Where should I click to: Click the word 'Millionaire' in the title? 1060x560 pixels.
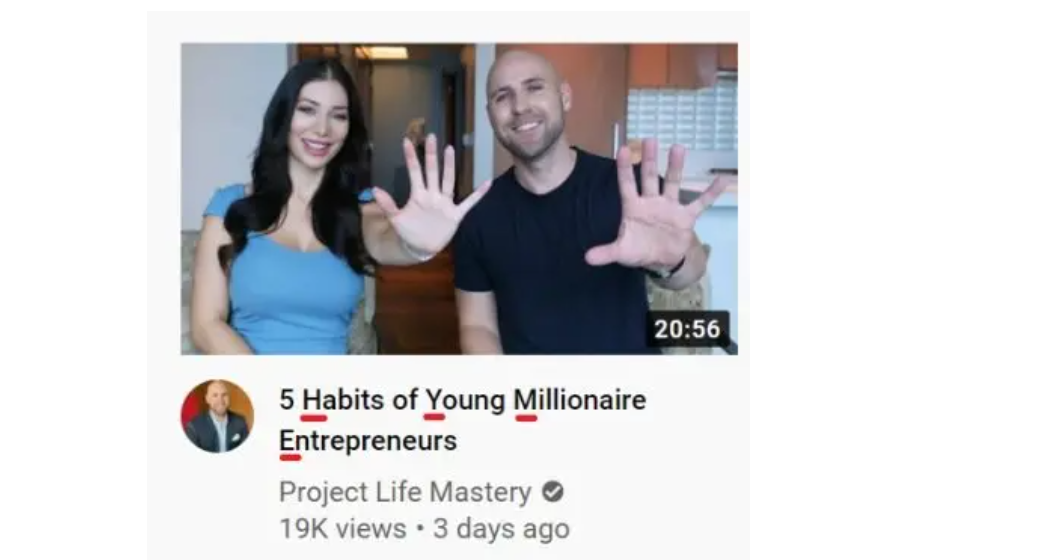coord(580,400)
